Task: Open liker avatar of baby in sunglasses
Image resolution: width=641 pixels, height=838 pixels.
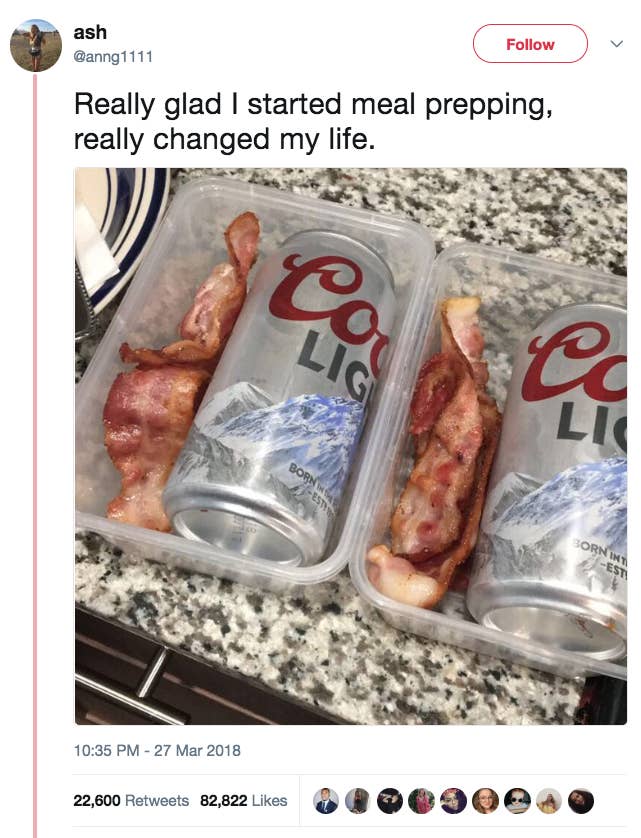Action: (517, 801)
